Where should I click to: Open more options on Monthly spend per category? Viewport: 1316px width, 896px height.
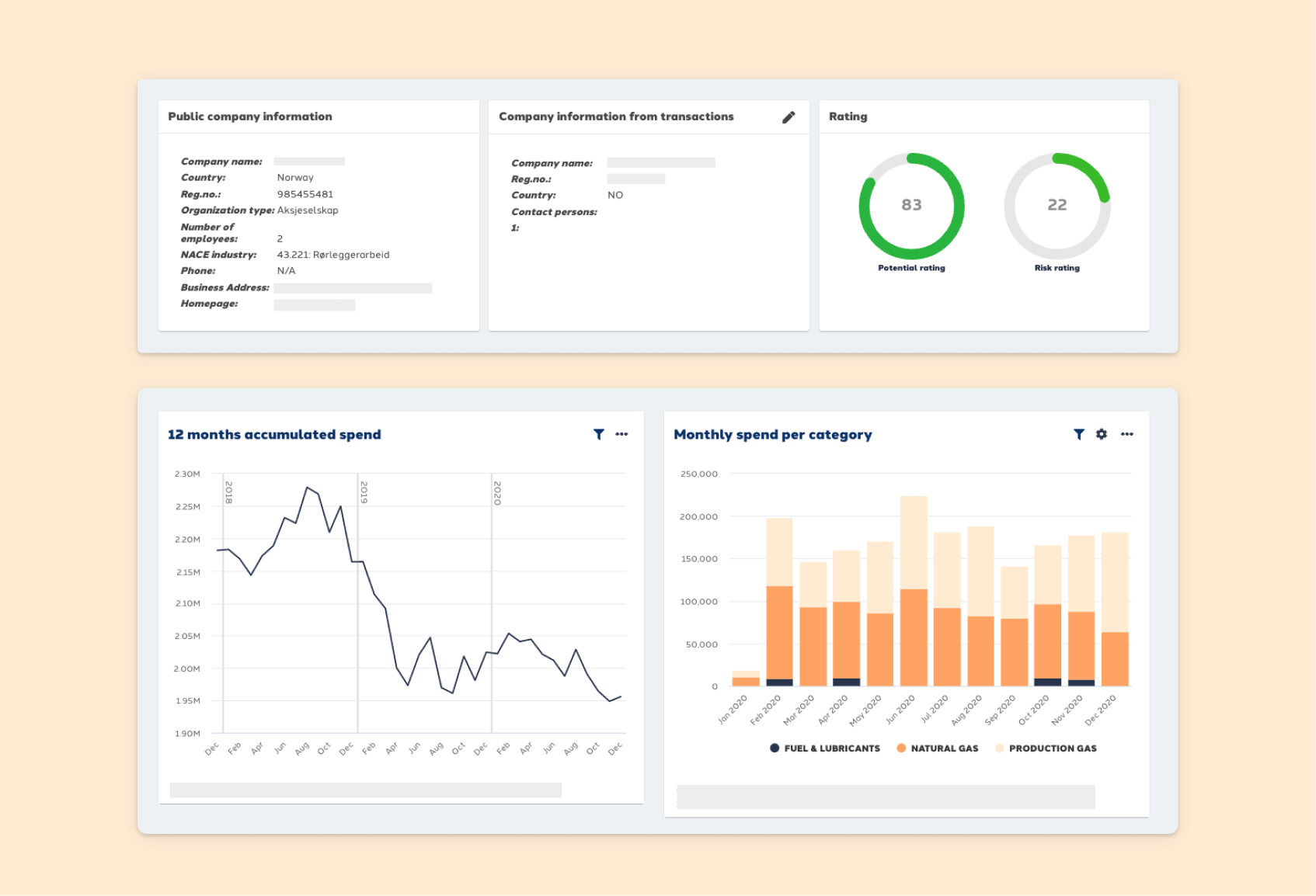coord(1127,435)
